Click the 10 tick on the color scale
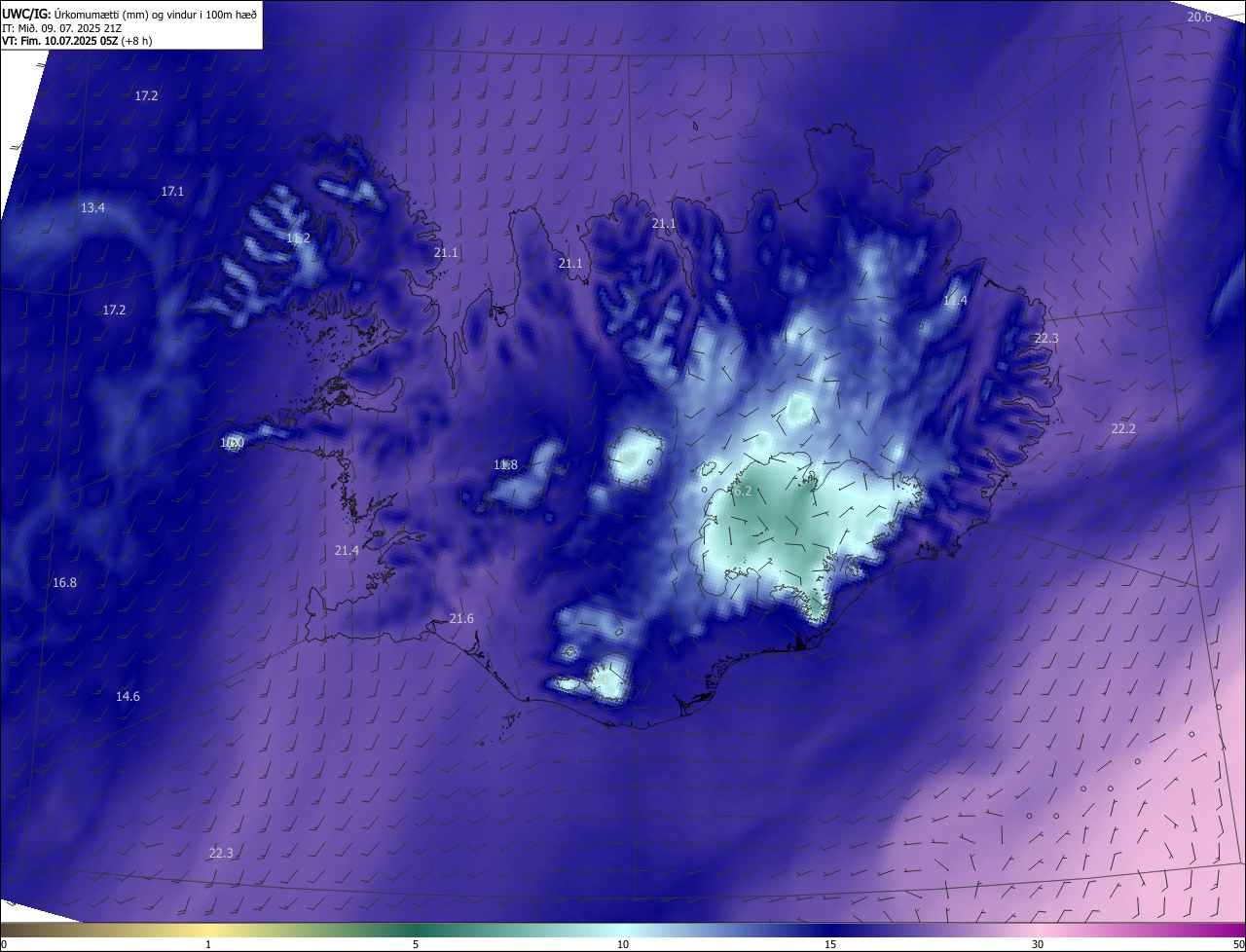The image size is (1246, 952). coord(623,944)
